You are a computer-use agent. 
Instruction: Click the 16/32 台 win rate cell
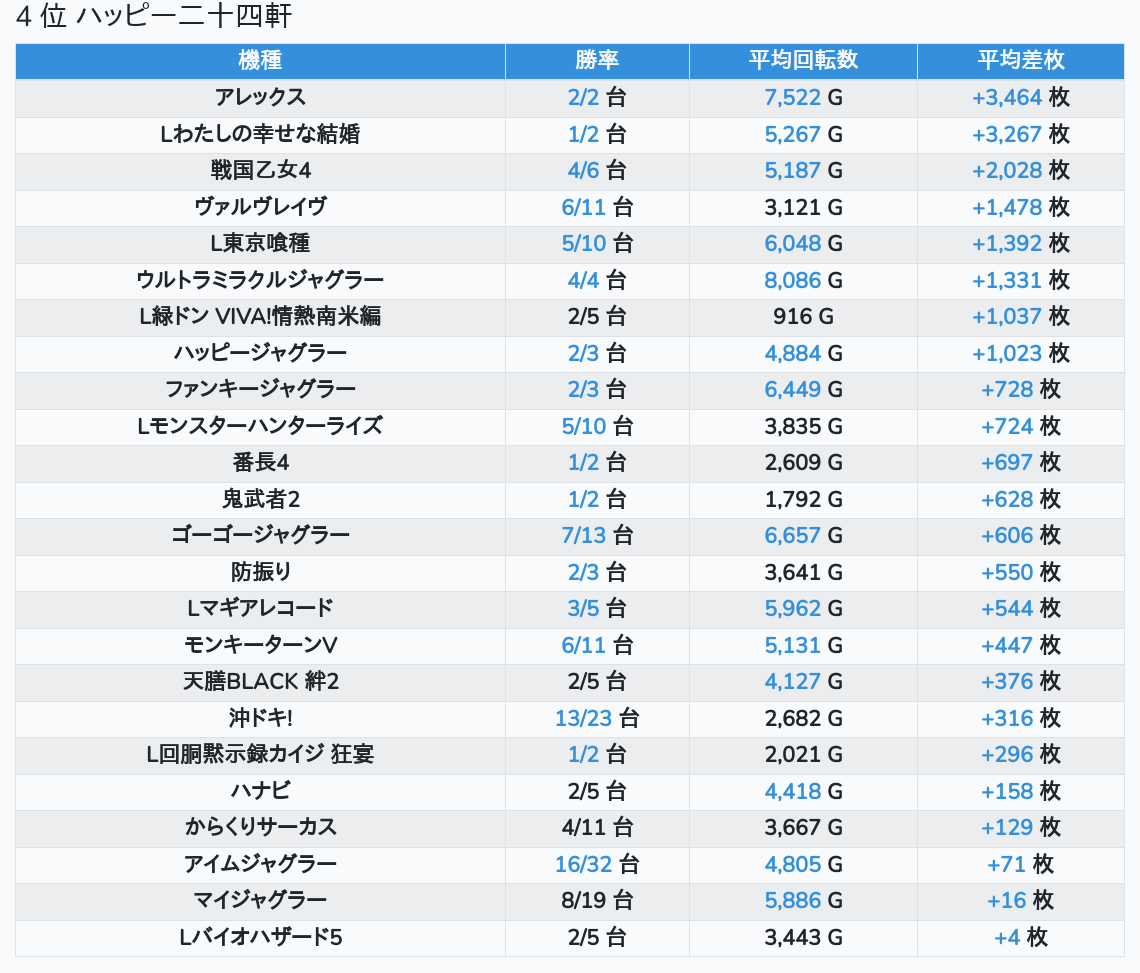point(597,864)
